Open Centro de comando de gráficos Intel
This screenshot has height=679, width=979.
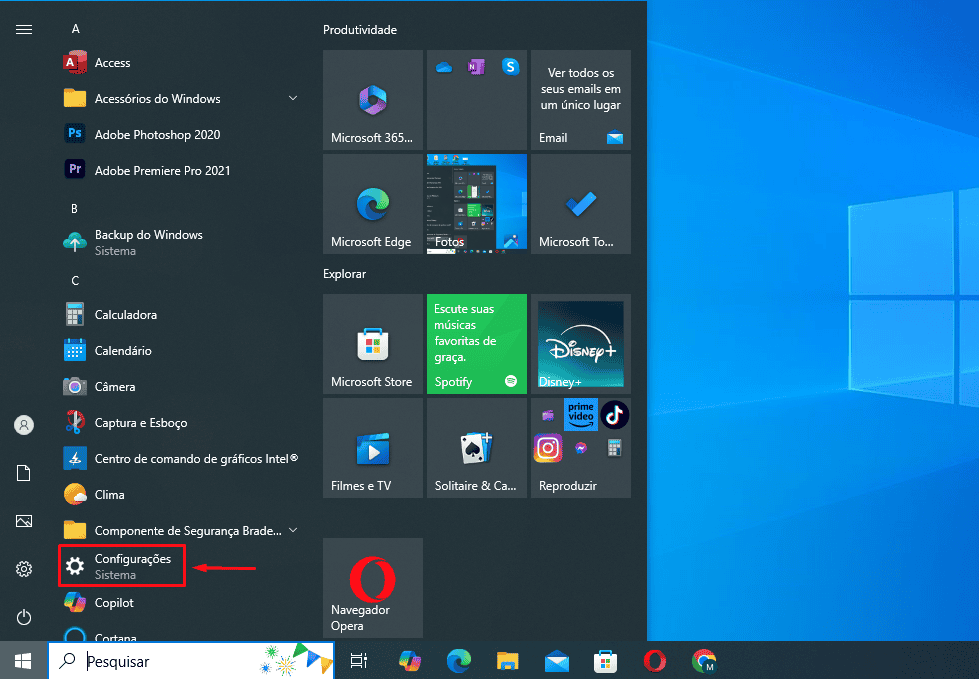[x=180, y=459]
